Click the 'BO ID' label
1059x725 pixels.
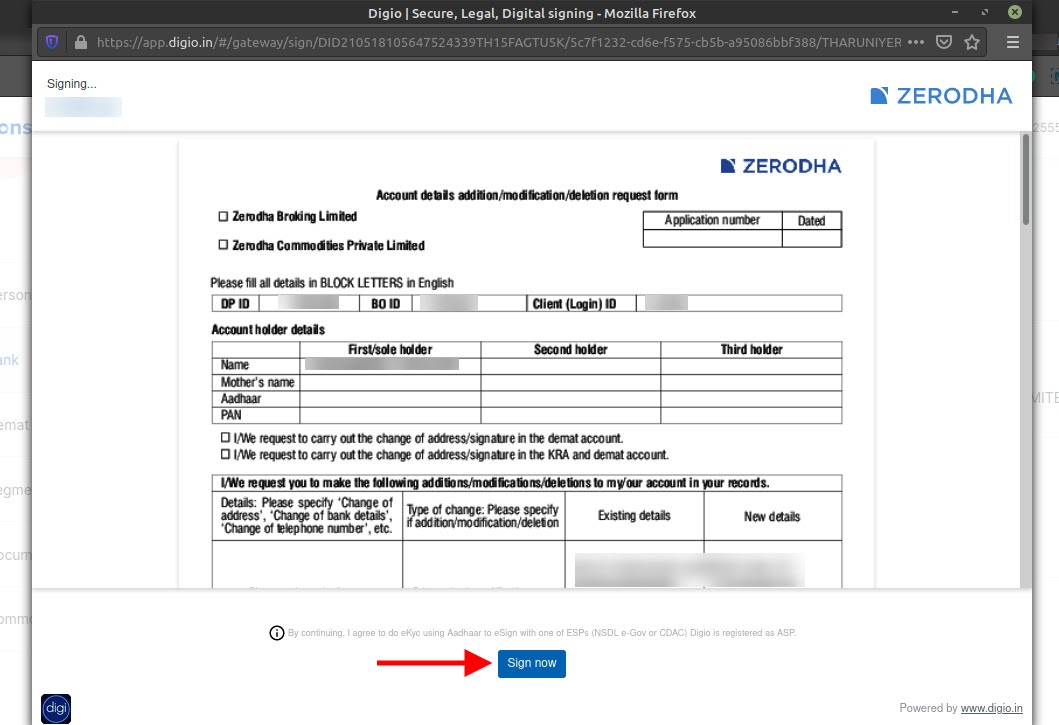pos(386,304)
